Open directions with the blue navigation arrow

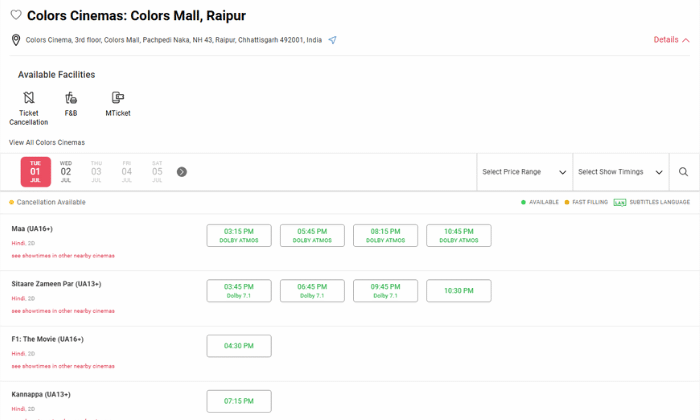[332, 40]
